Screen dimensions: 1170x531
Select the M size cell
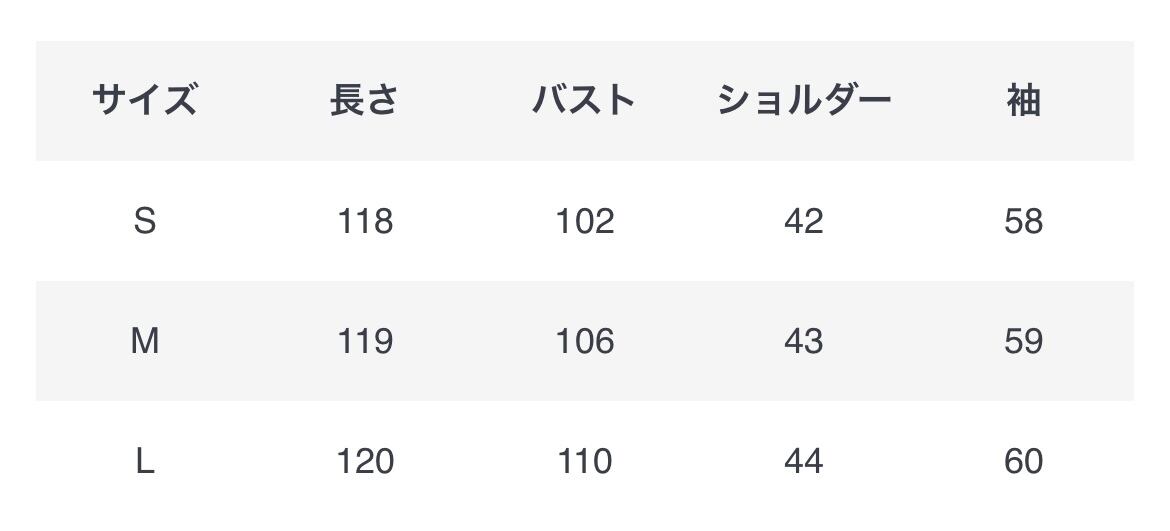point(145,342)
